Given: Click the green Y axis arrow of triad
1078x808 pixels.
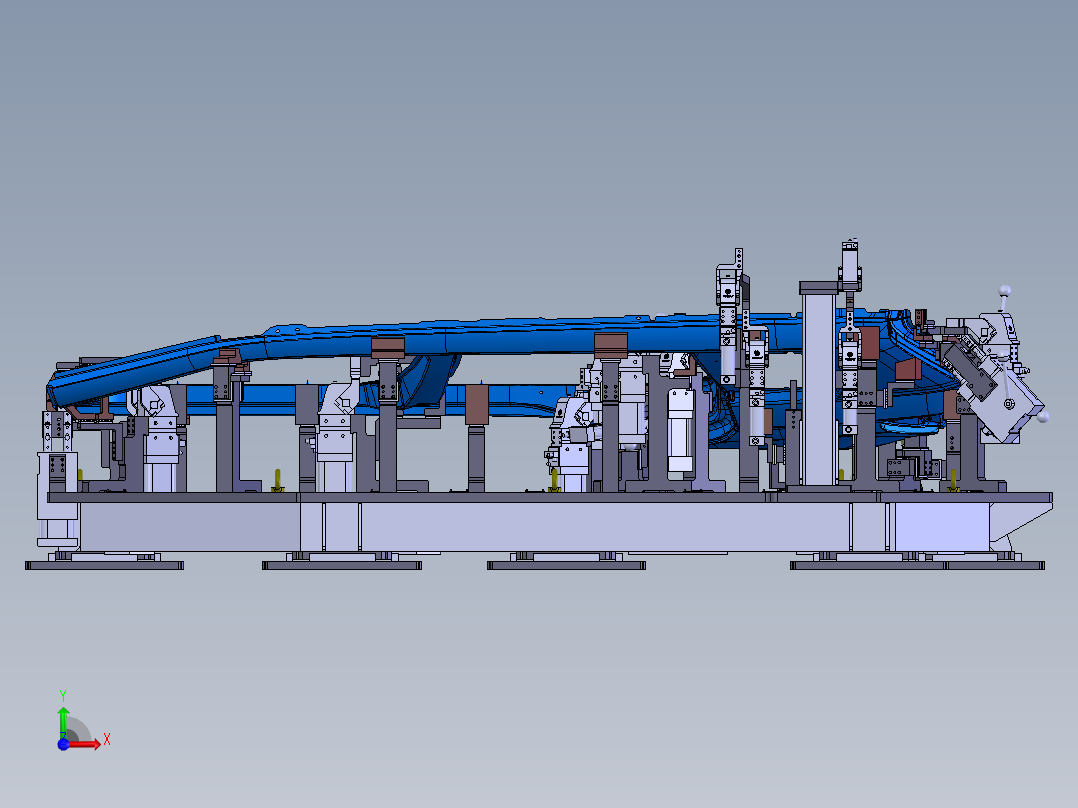Looking at the screenshot, I should (63, 722).
